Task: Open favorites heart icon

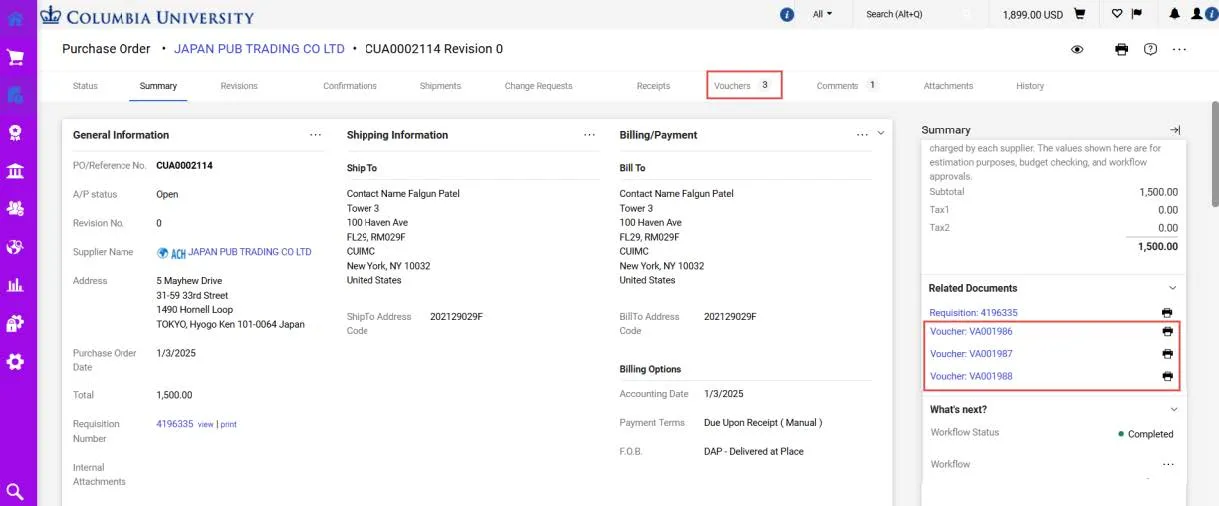Action: (1117, 14)
